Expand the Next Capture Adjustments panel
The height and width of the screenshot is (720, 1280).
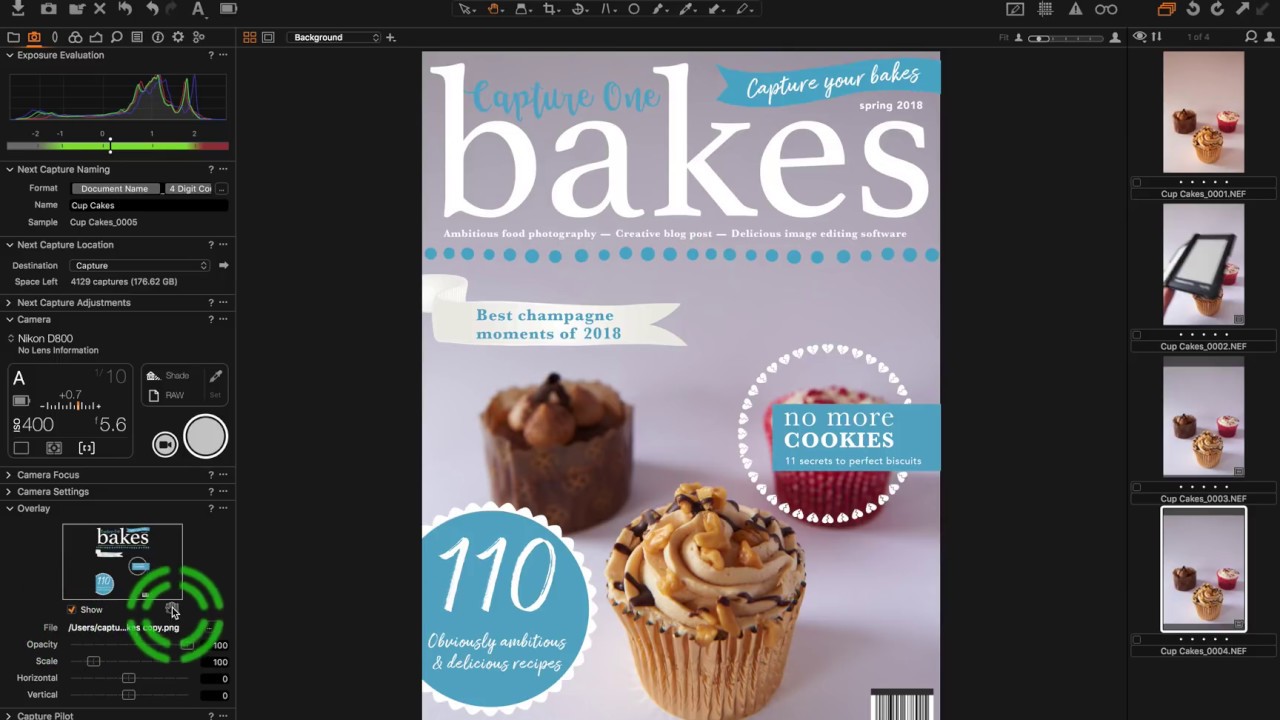click(10, 302)
